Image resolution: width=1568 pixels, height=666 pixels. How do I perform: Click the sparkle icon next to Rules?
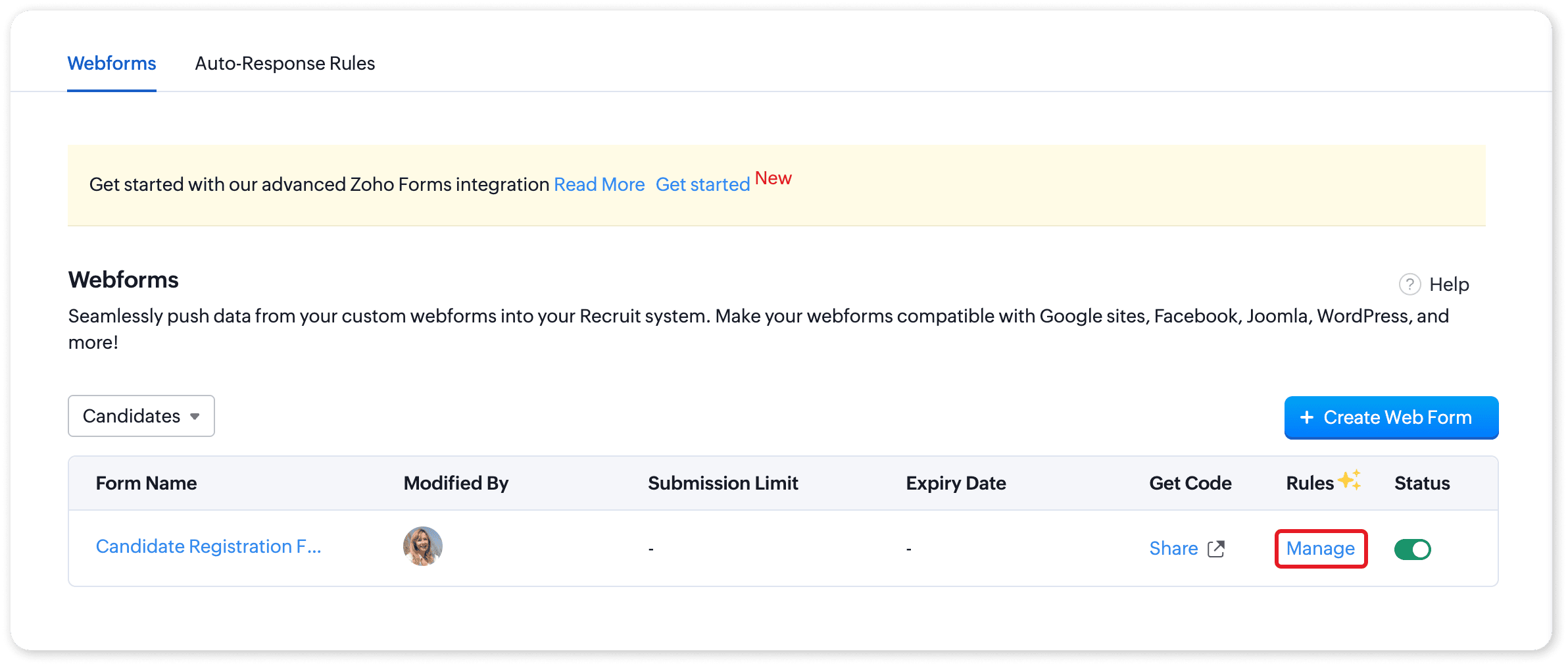coord(1350,480)
